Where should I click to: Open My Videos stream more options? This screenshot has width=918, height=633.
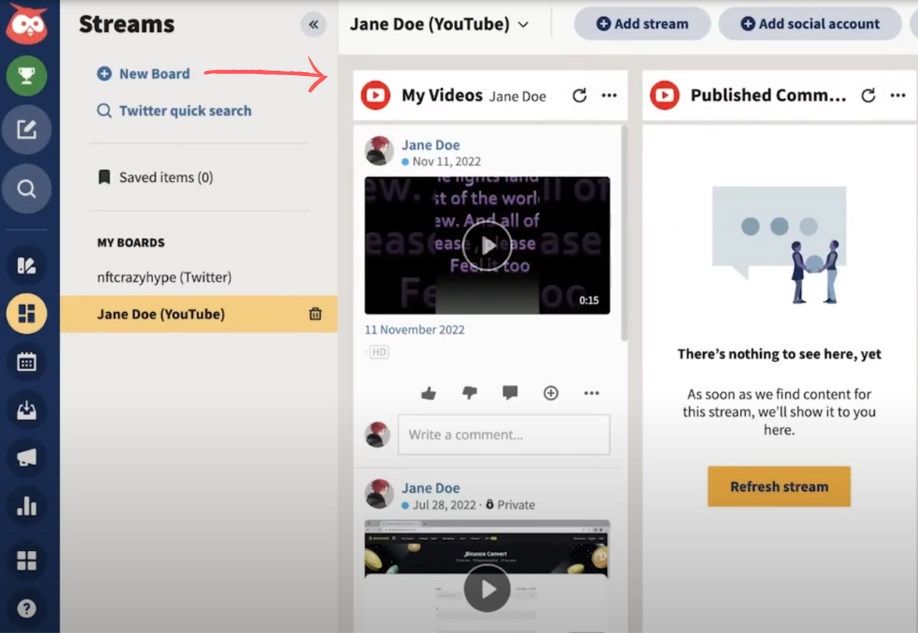[x=609, y=95]
